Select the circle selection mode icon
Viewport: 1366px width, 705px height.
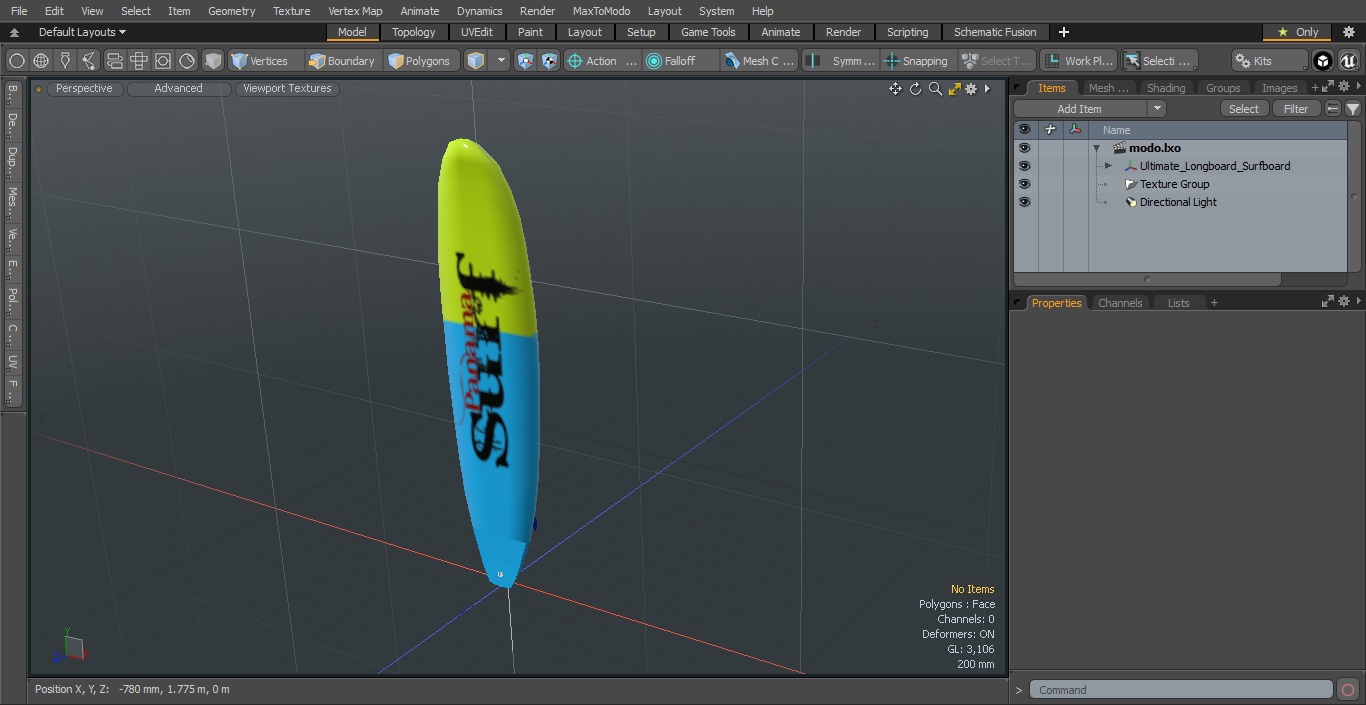tap(16, 61)
